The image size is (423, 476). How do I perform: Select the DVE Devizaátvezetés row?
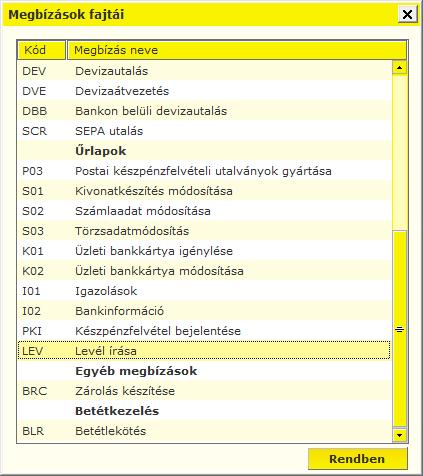204,91
